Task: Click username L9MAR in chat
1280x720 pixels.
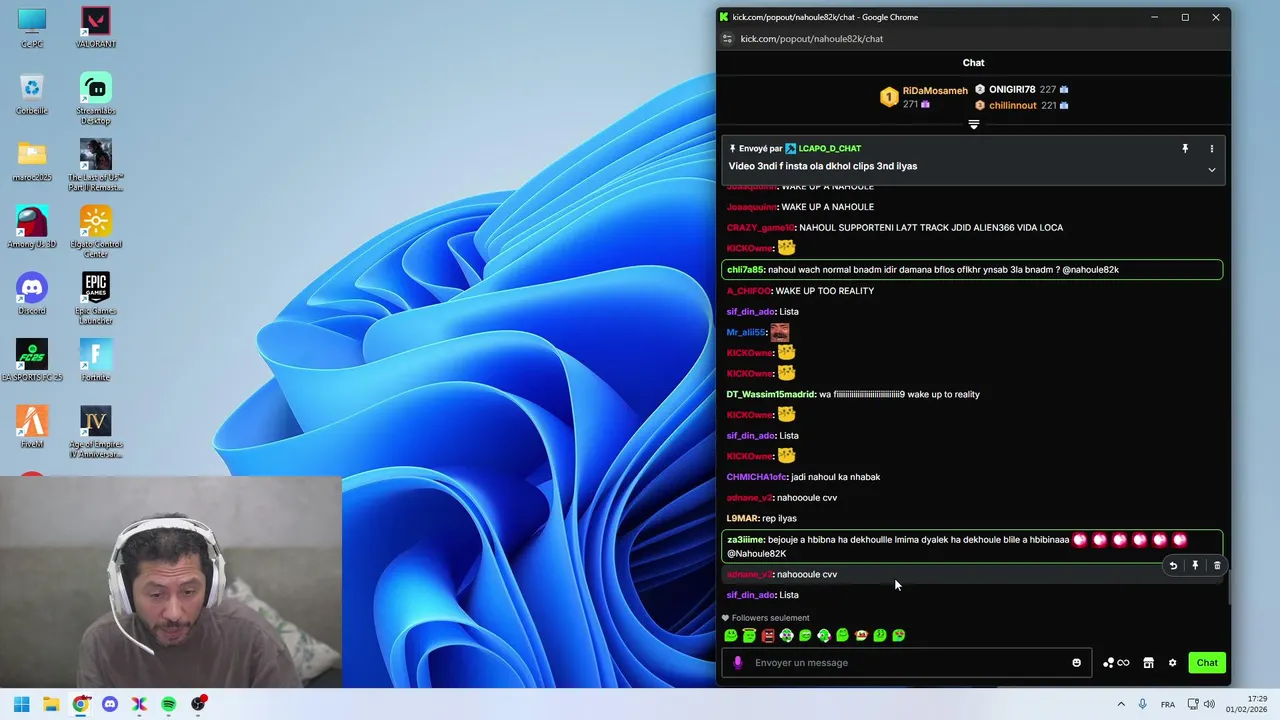Action: [x=742, y=518]
